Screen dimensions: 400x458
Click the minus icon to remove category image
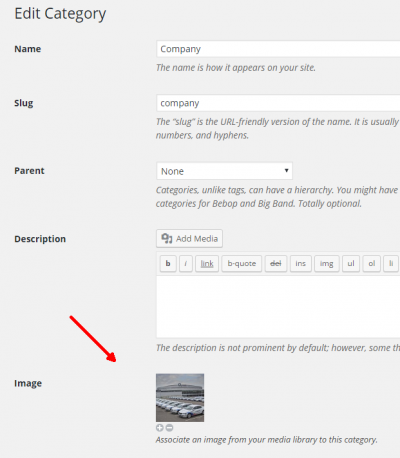tap(169, 428)
